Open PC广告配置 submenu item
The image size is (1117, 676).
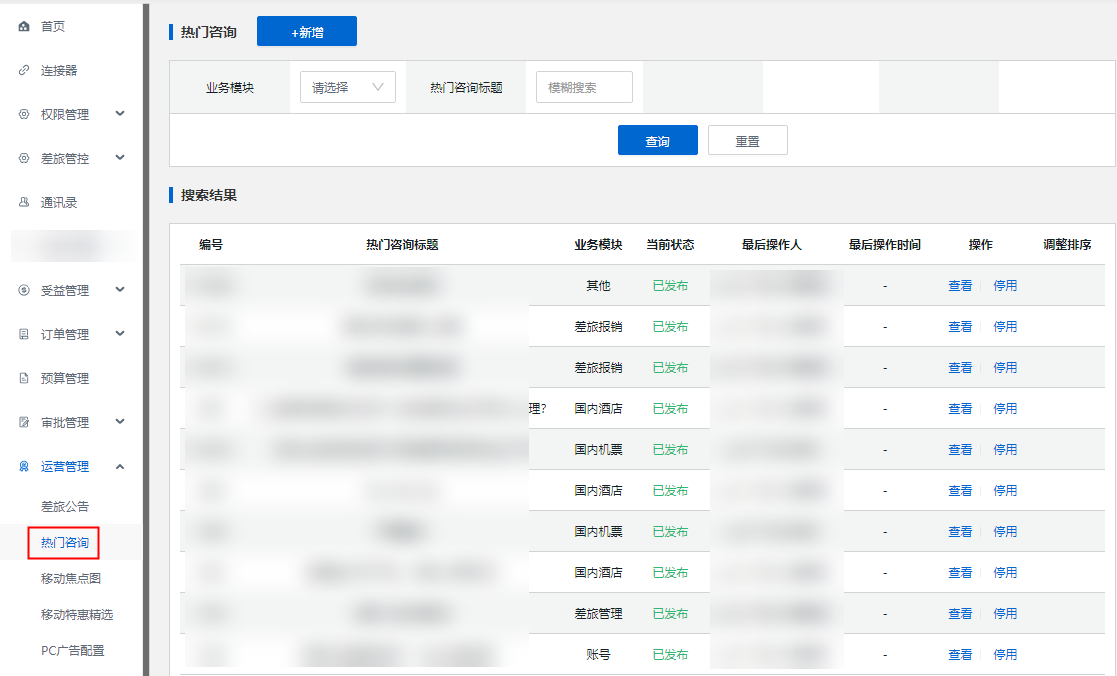pyautogui.click(x=73, y=650)
